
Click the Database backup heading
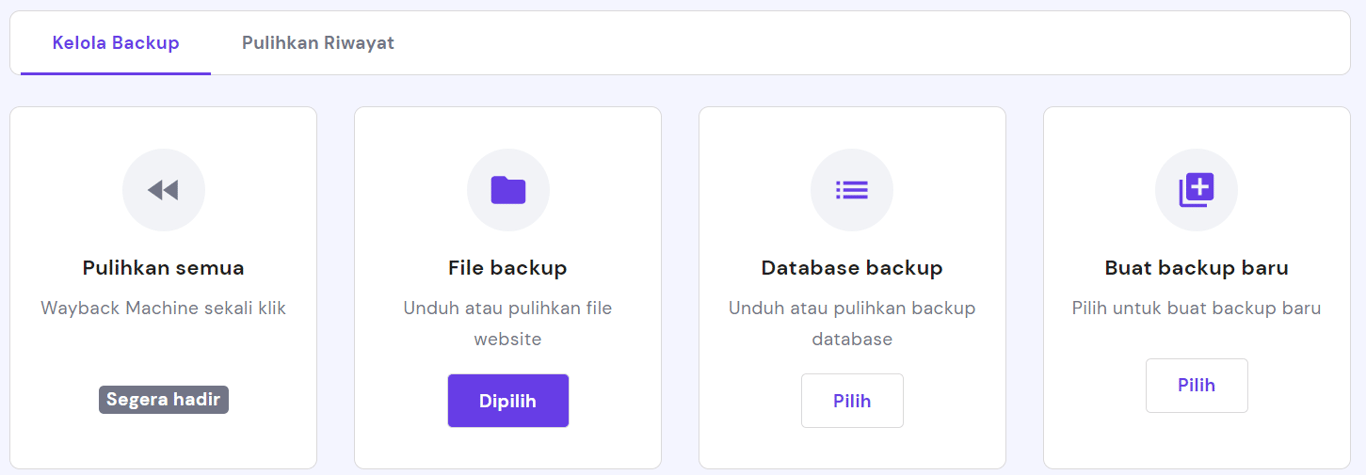click(852, 268)
